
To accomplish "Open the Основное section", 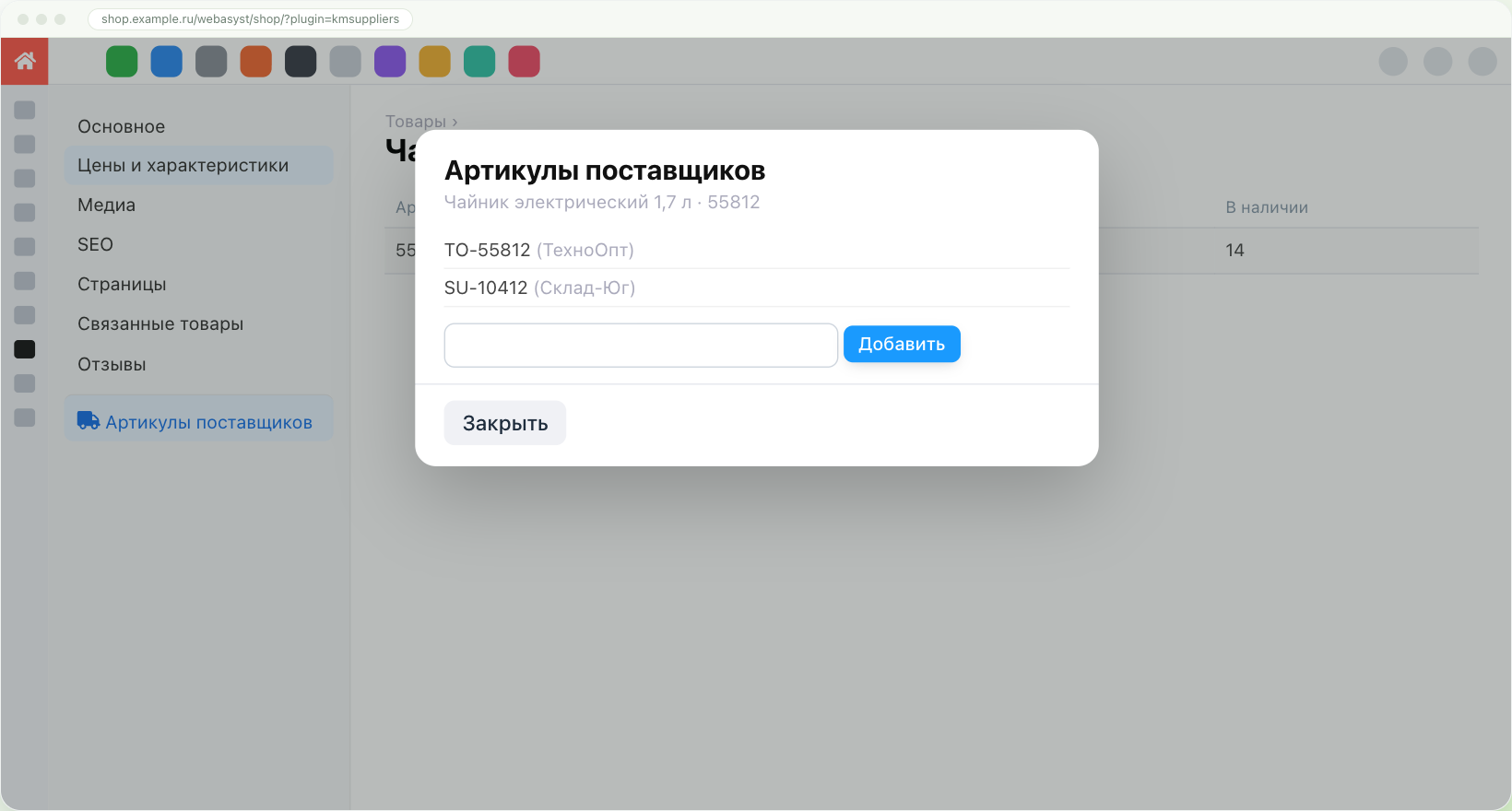I will tap(122, 126).
